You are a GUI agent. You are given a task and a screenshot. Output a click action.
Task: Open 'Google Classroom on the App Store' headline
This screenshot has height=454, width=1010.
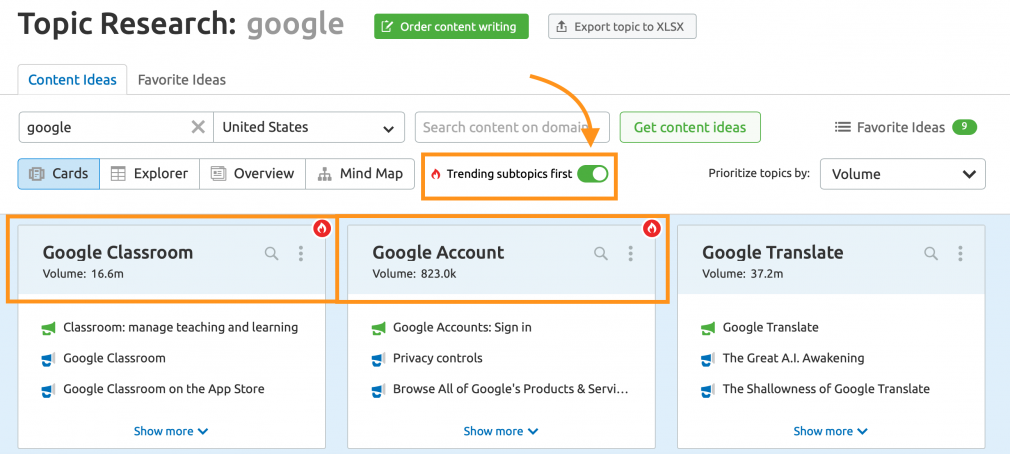coord(164,389)
